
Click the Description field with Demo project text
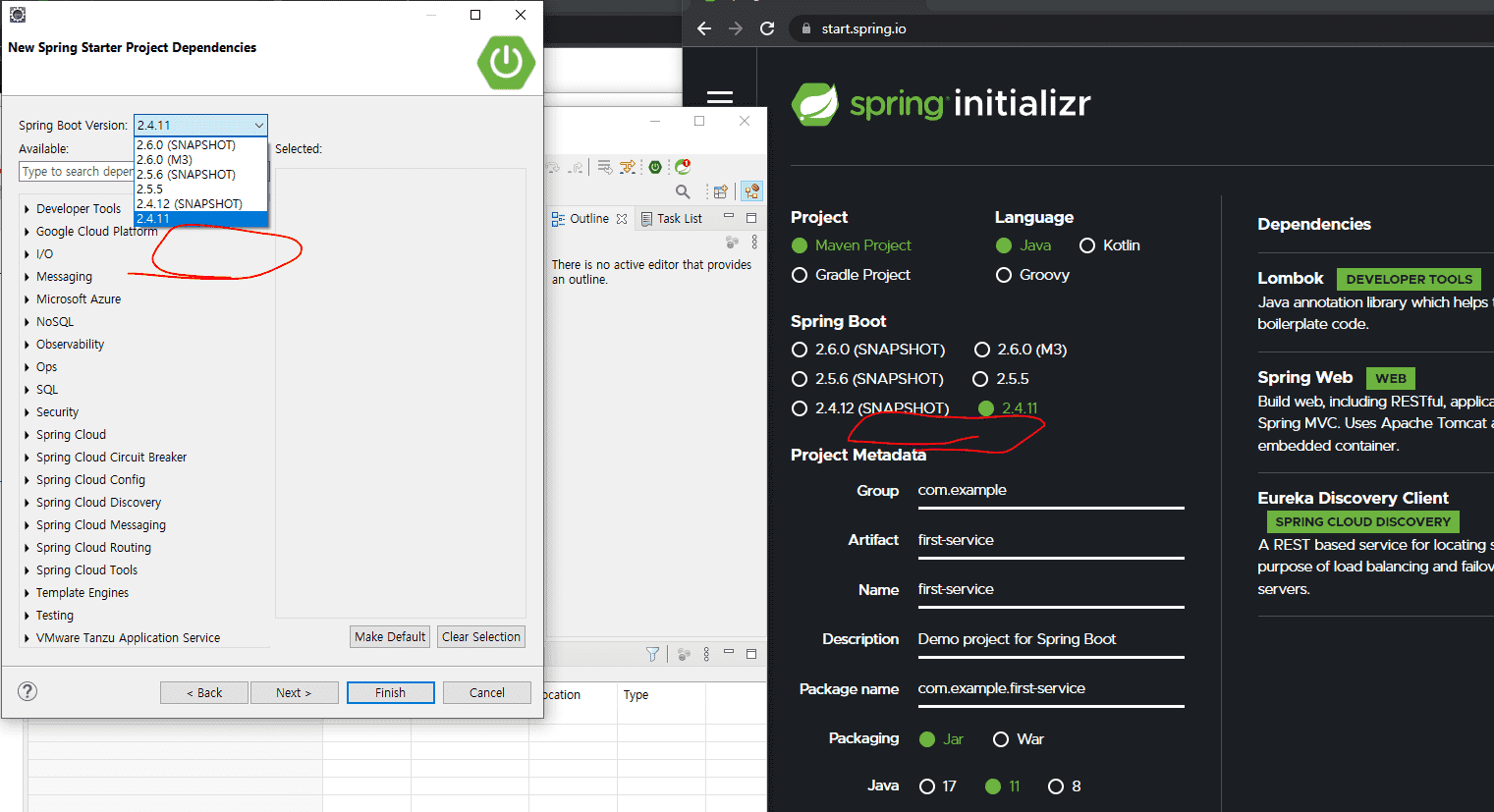pos(1050,639)
